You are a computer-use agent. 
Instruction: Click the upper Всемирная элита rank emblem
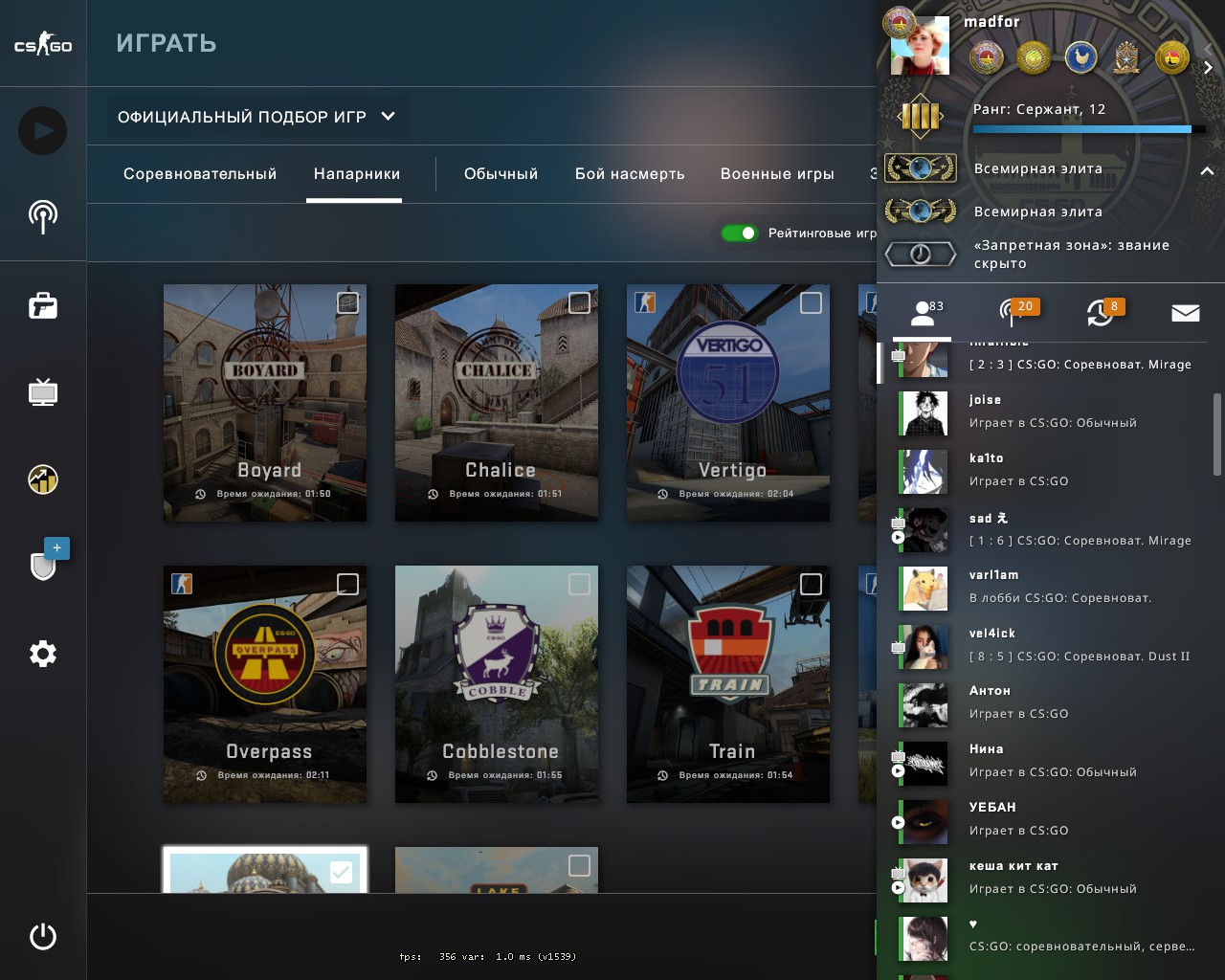click(920, 168)
